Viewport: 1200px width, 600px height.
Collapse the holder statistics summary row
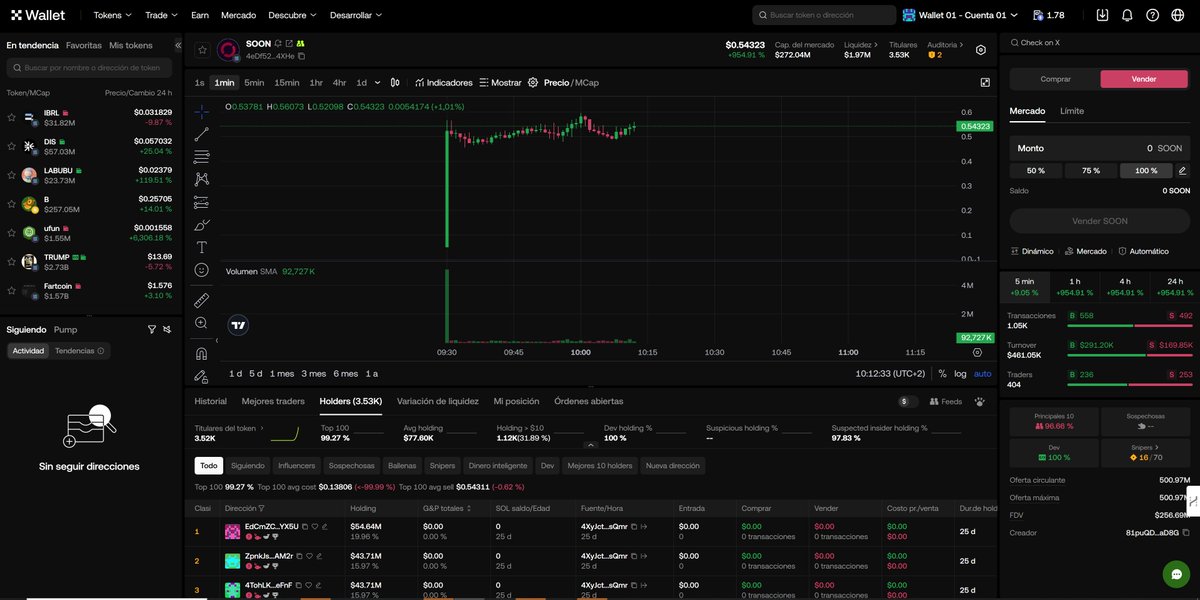click(590, 445)
